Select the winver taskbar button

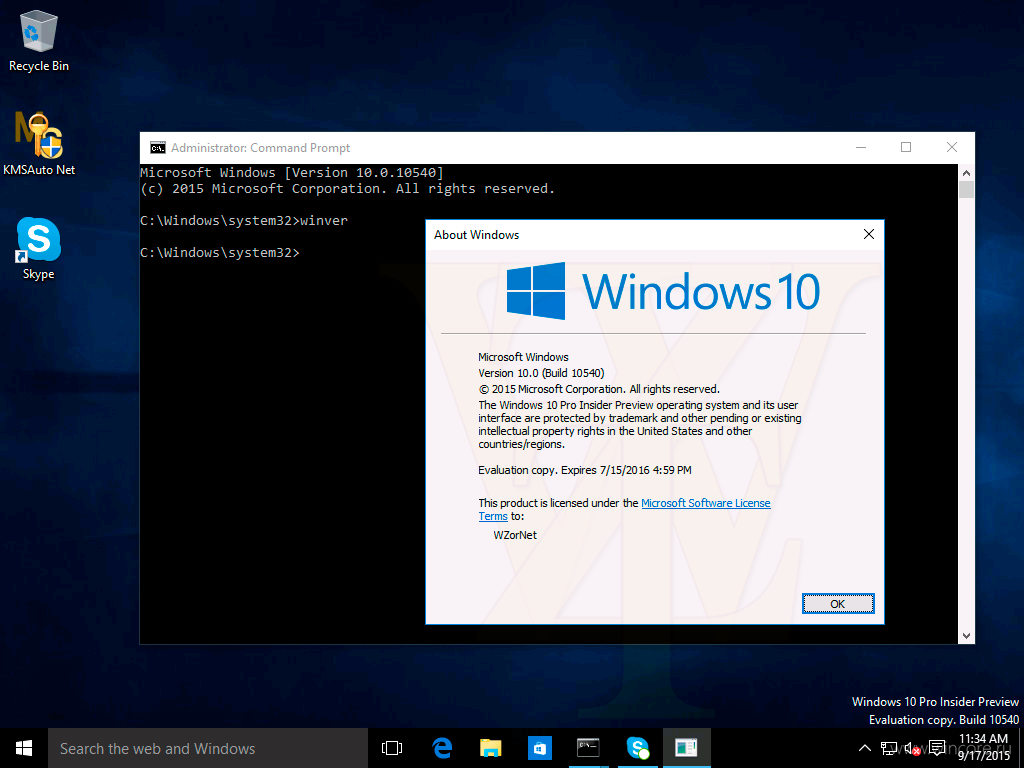pos(686,748)
